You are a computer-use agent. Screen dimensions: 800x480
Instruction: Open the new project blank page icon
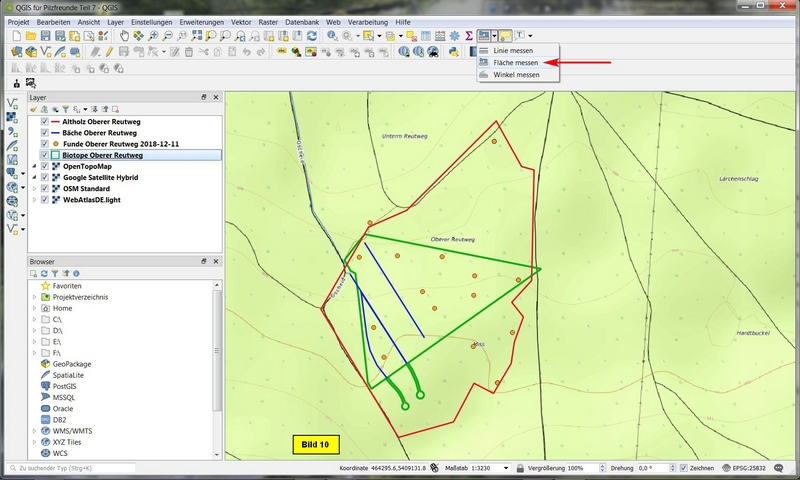tap(15, 36)
